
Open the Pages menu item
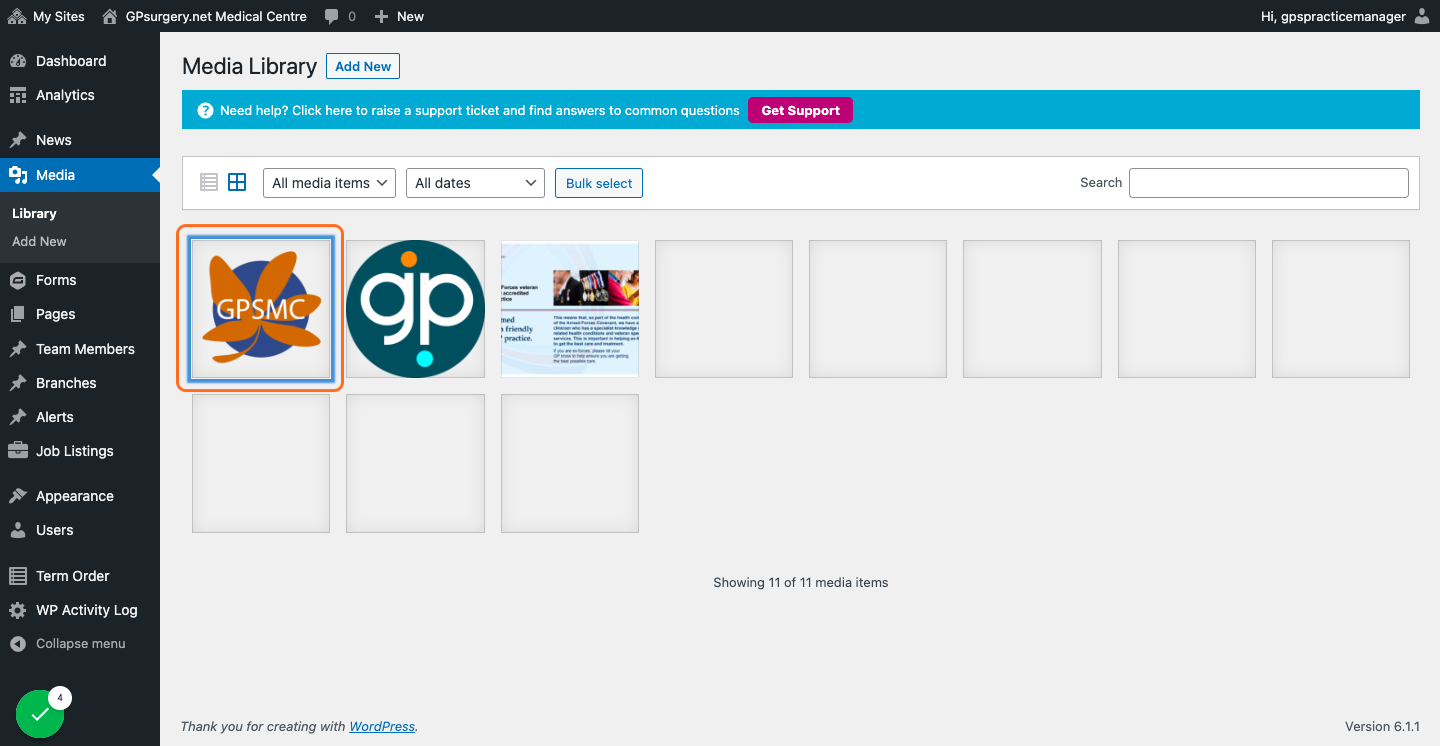80,314
